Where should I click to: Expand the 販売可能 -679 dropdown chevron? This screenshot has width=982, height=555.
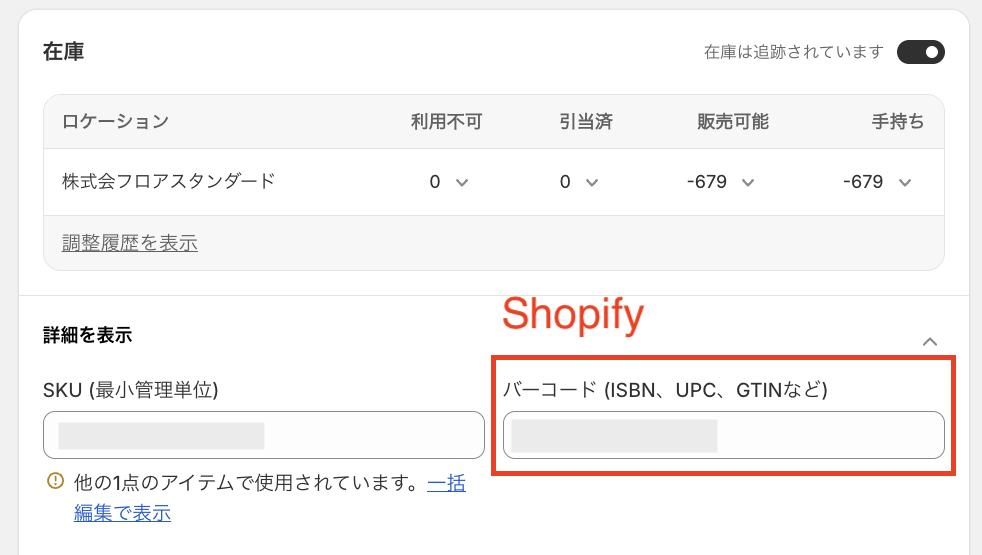tap(748, 183)
